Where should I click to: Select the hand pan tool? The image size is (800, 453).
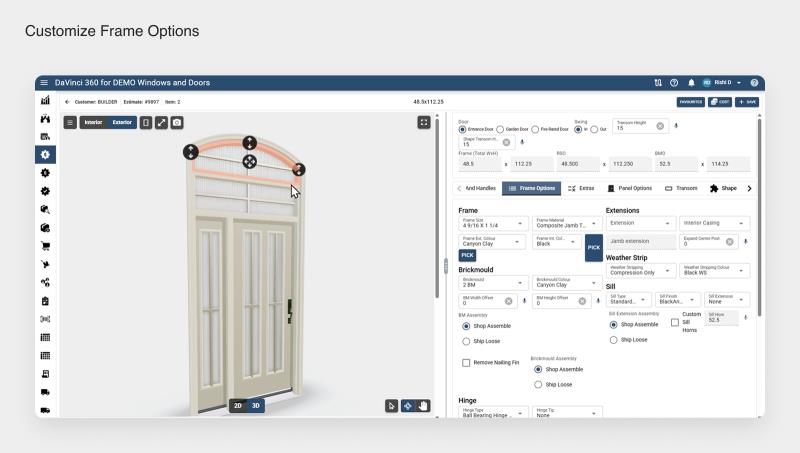423,406
